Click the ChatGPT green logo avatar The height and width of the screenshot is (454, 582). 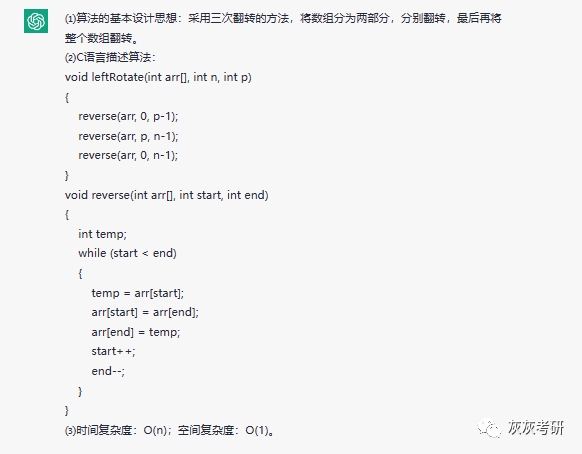tap(36, 21)
